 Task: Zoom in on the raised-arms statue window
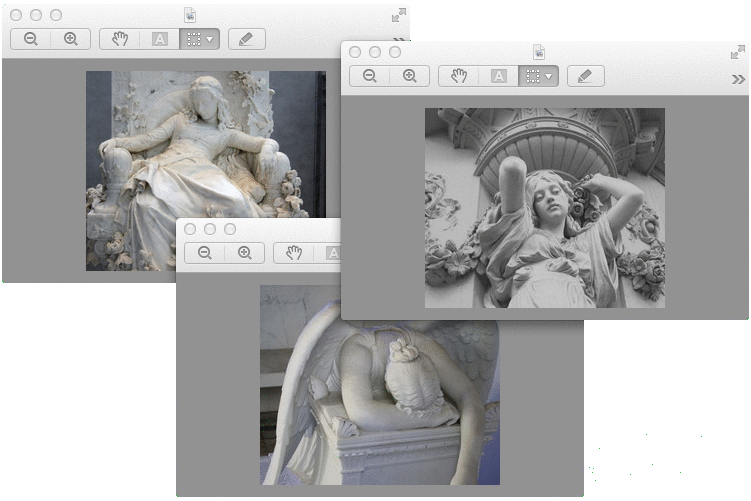pos(409,76)
